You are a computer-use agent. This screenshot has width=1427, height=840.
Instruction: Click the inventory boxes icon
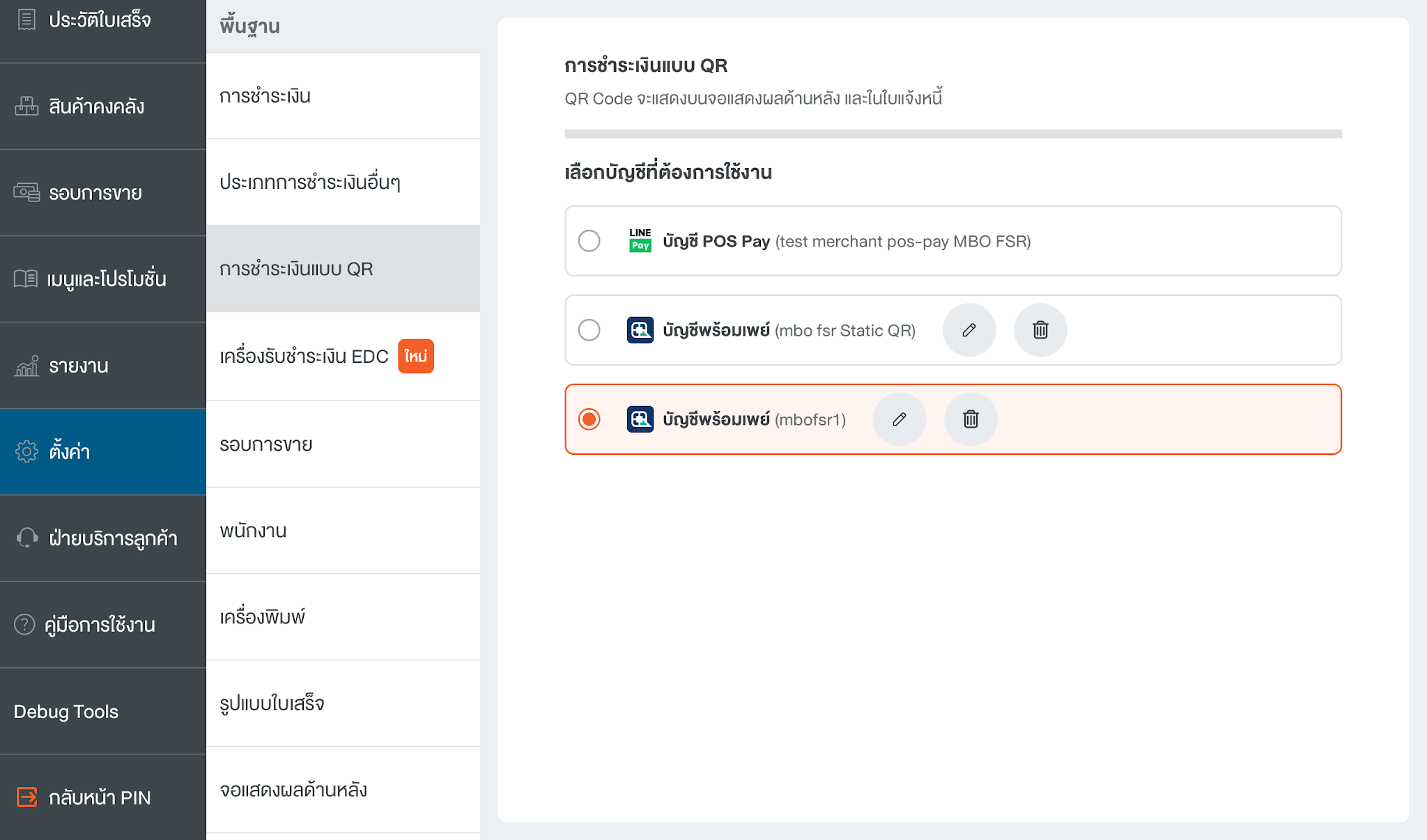click(x=26, y=106)
